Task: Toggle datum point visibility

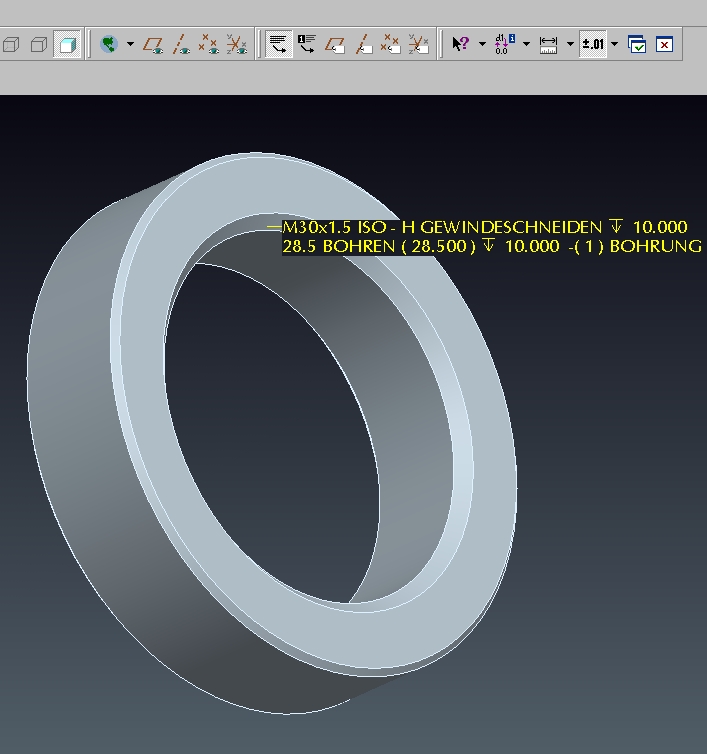Action: 209,44
